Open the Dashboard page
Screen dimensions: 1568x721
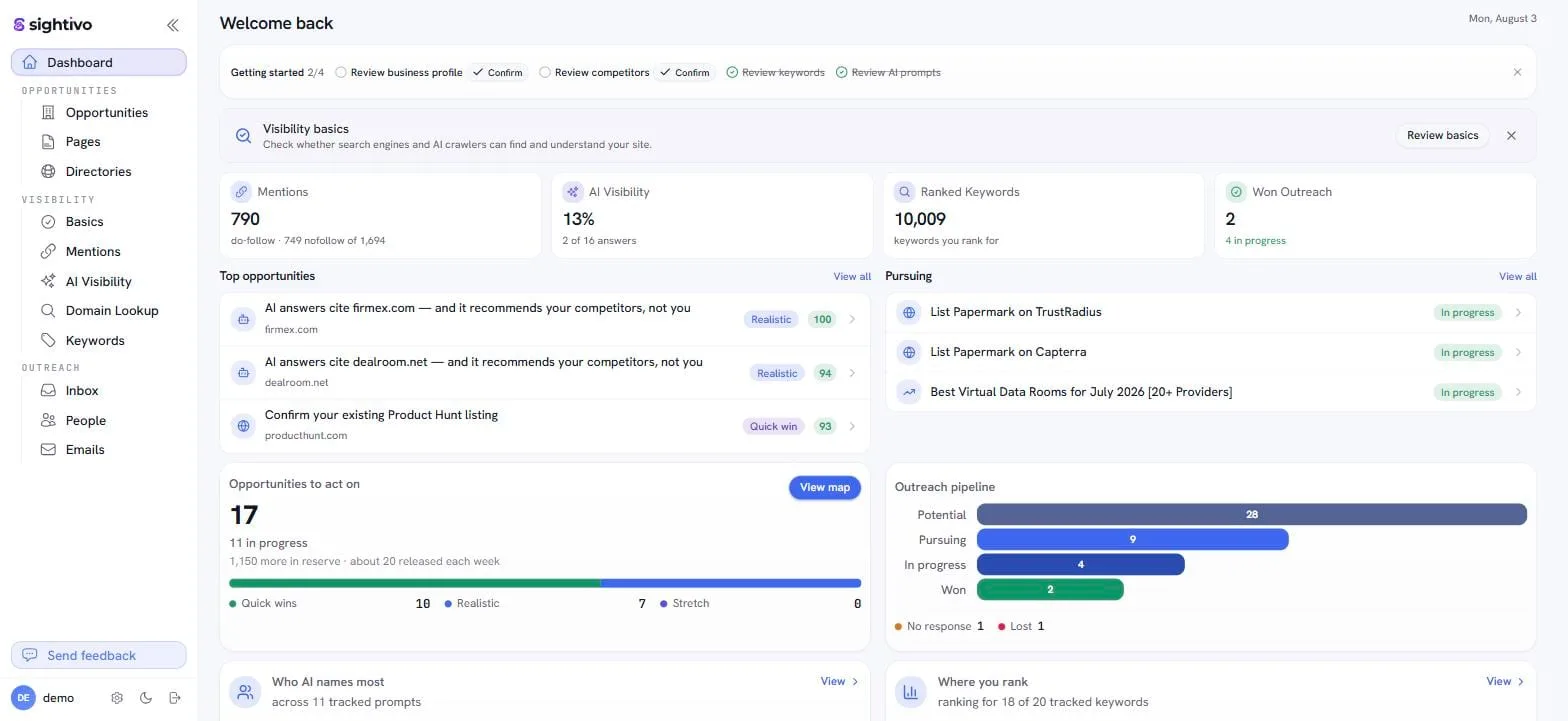[99, 62]
